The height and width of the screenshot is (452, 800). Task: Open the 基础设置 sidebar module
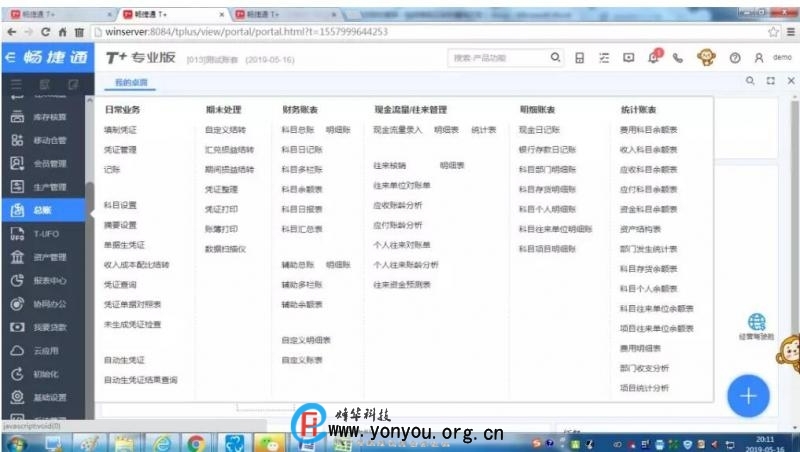click(x=43, y=397)
